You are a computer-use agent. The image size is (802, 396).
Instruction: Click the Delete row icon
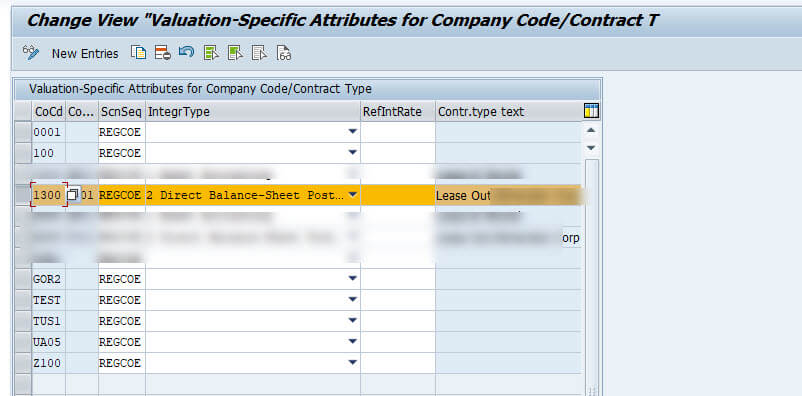pyautogui.click(x=163, y=53)
